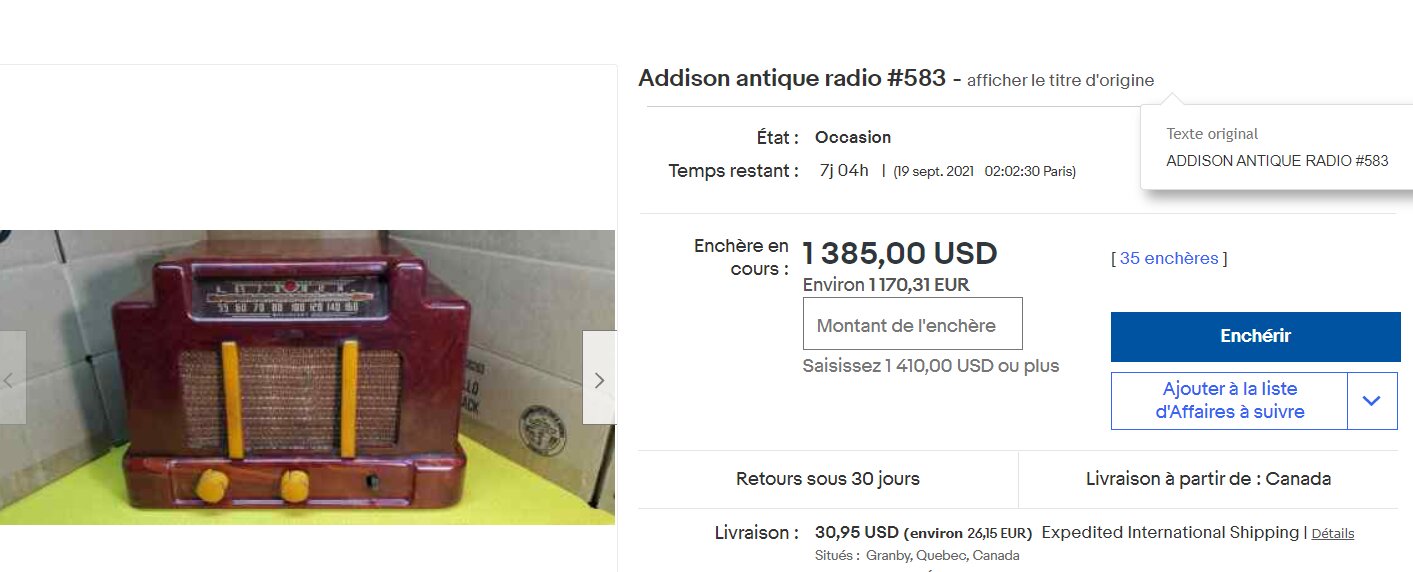Viewport: 1413px width, 572px height.
Task: Click the 19 sept. 2021 end date text
Action: coord(934,172)
